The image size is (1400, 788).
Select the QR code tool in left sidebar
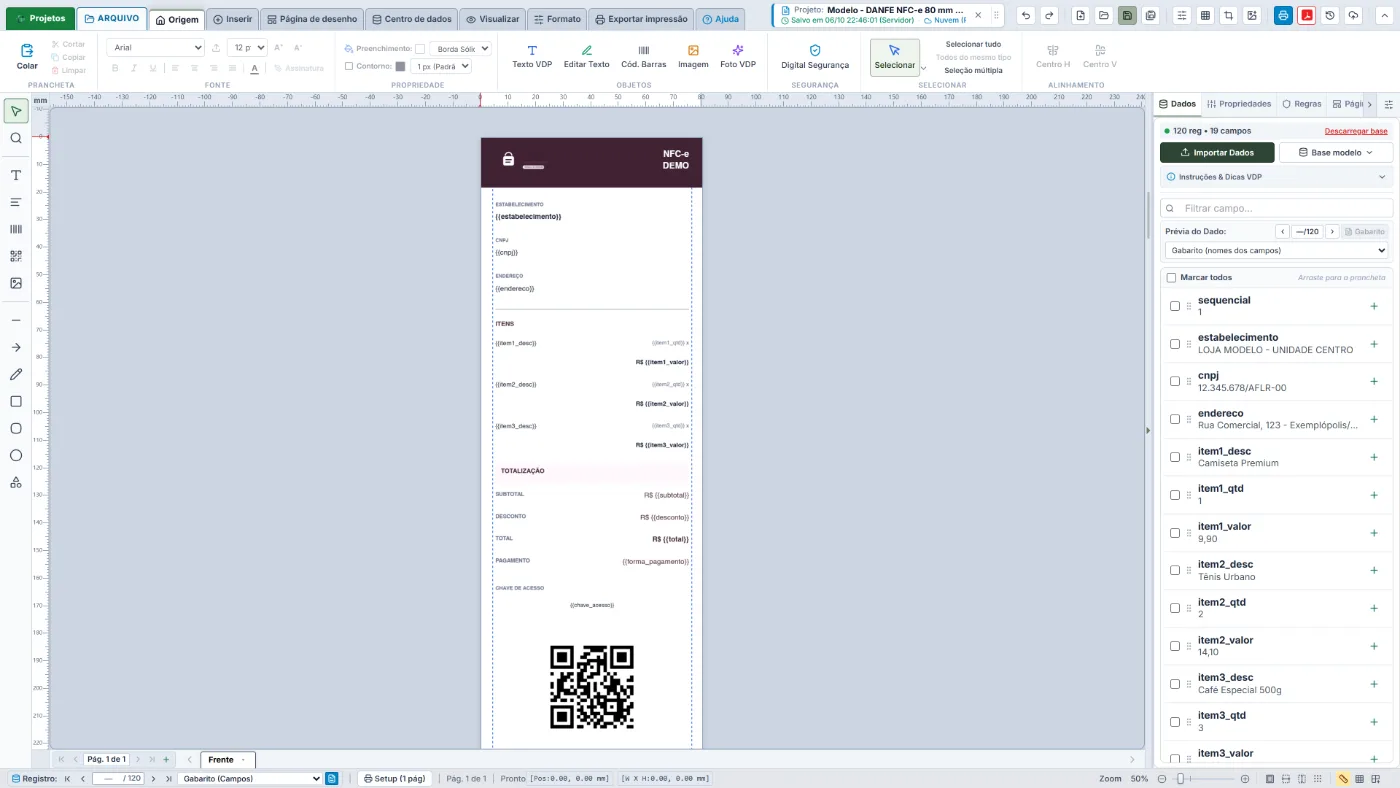(x=16, y=256)
